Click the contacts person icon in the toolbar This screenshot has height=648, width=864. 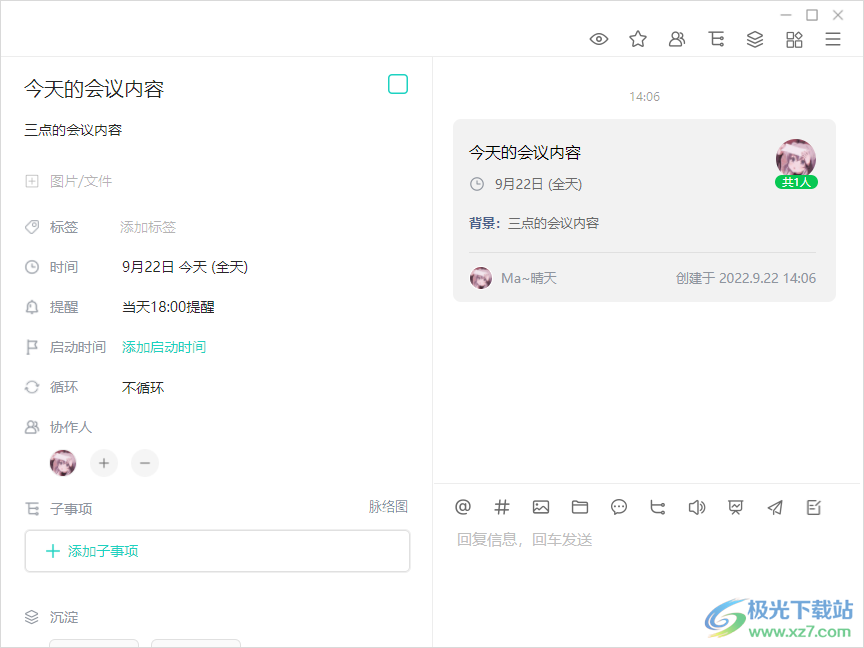(677, 39)
